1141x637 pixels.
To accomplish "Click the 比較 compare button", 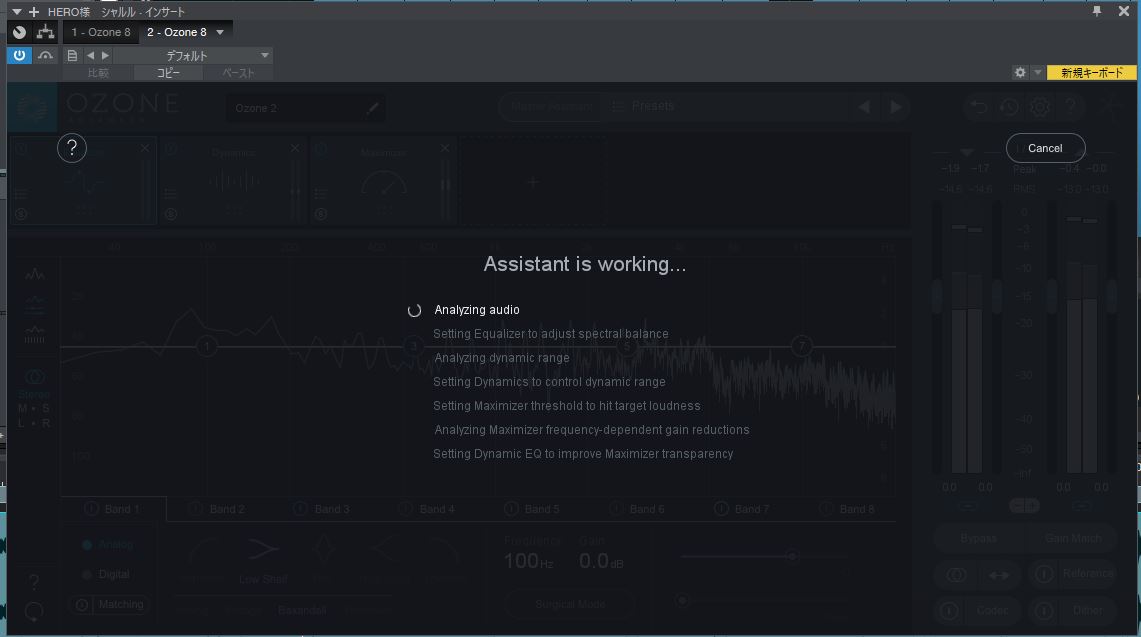I will (x=98, y=73).
